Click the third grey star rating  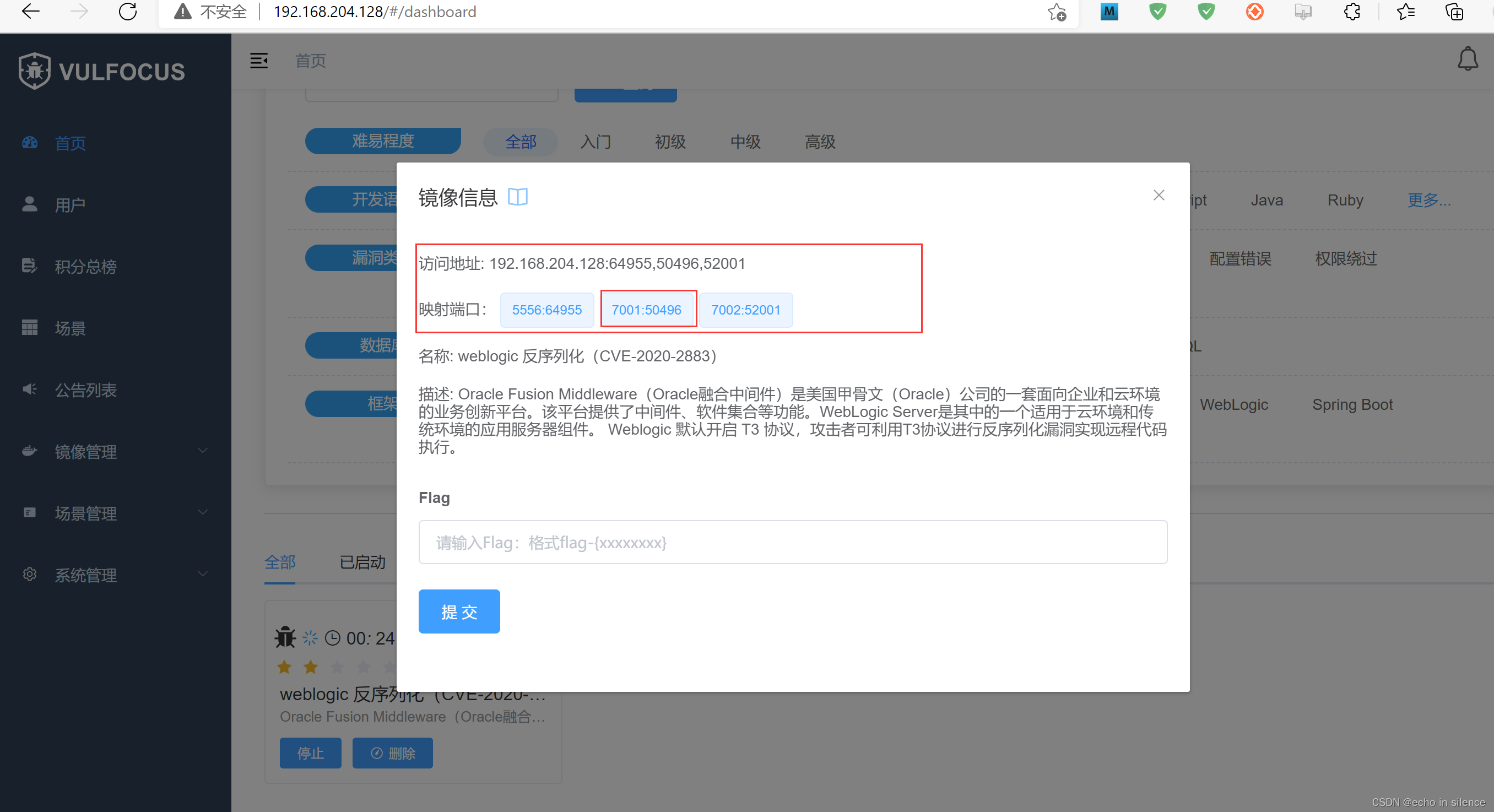(x=337, y=667)
